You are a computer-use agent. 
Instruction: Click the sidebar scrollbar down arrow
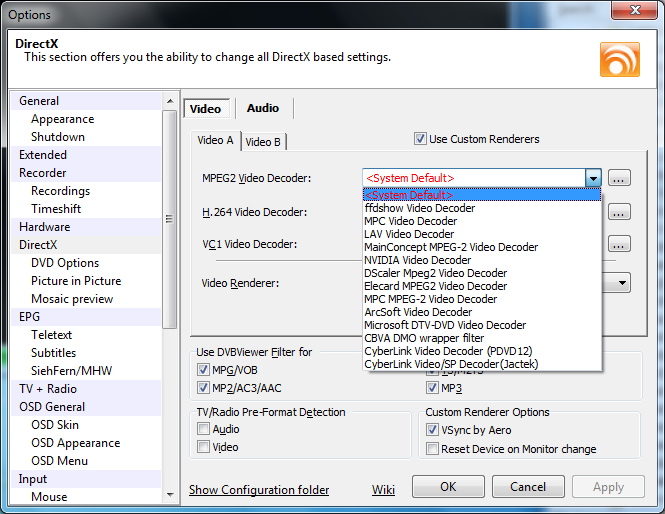click(x=170, y=494)
